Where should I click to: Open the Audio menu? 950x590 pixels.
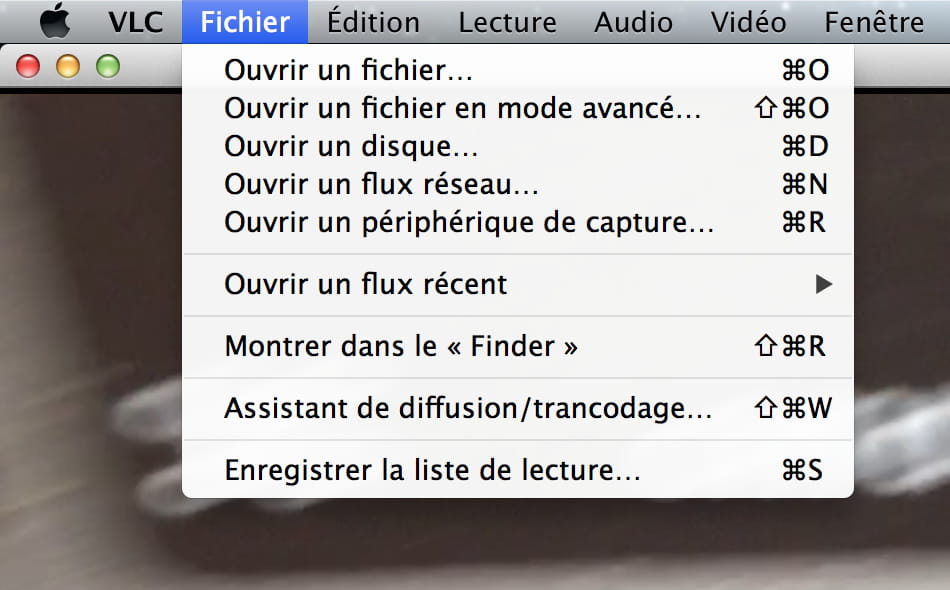633,22
